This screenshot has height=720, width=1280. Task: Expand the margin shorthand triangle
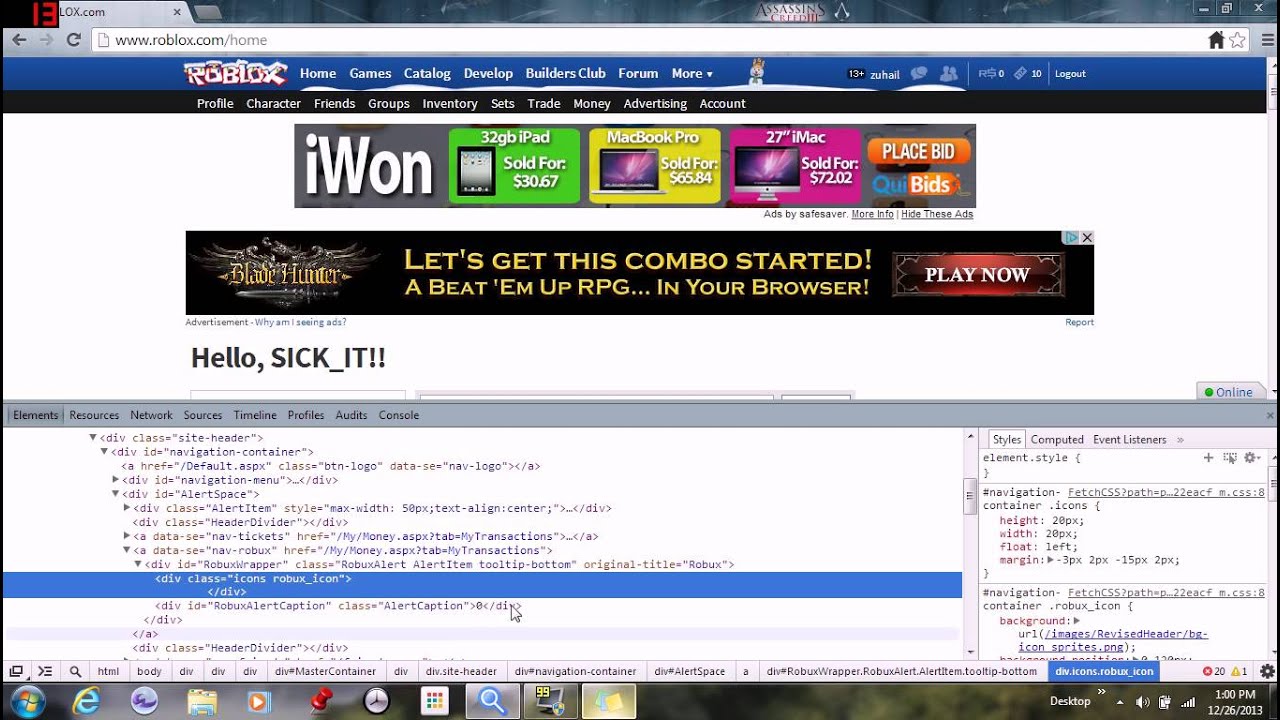click(1050, 560)
